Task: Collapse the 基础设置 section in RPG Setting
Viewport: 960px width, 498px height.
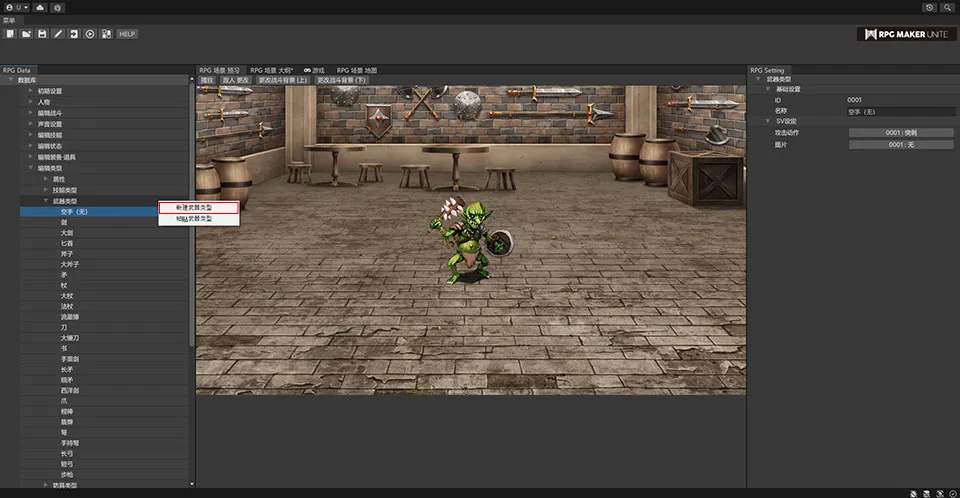Action: click(769, 89)
